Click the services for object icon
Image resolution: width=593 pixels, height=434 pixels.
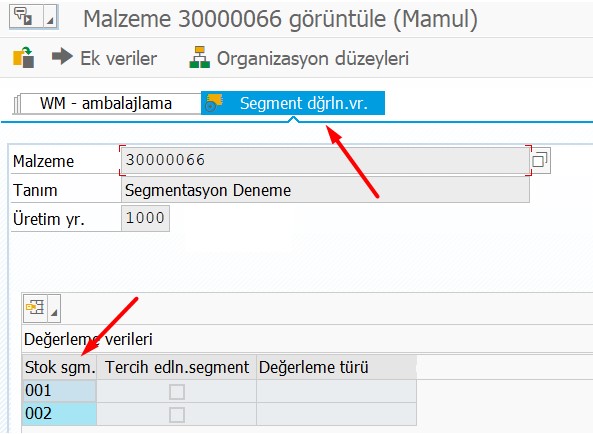coord(23,17)
